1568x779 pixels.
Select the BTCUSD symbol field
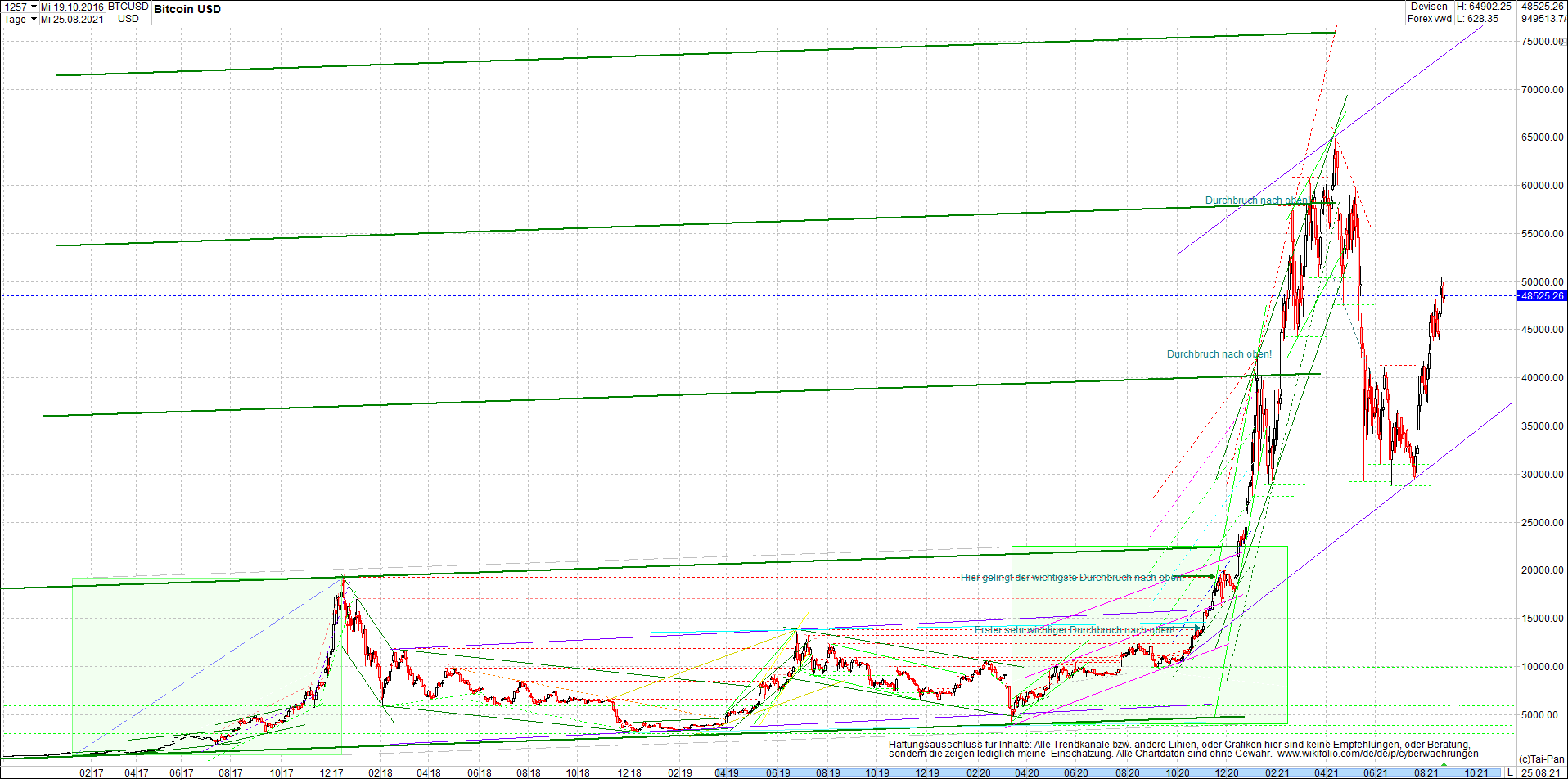128,7
